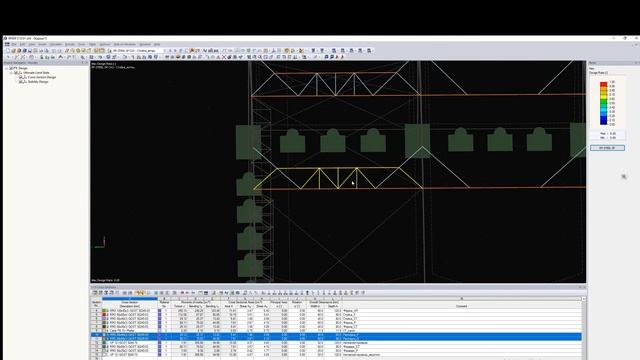Select Stability Design tree item

38,82
